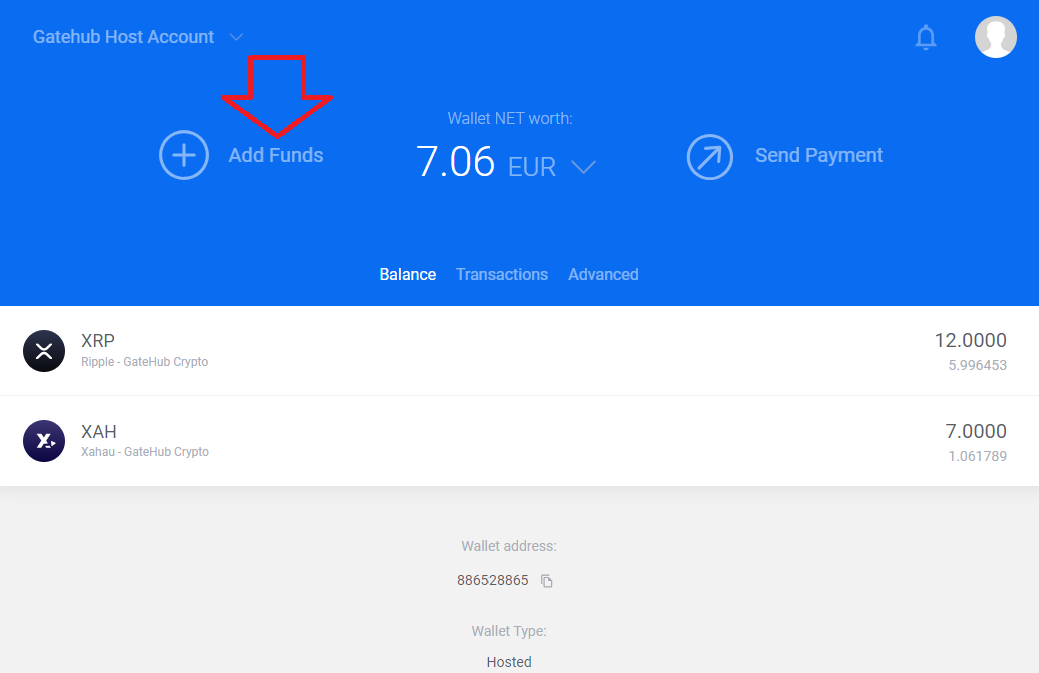Screen dimensions: 1039x673
Task: Open the XAH balance row
Action: pos(519,441)
